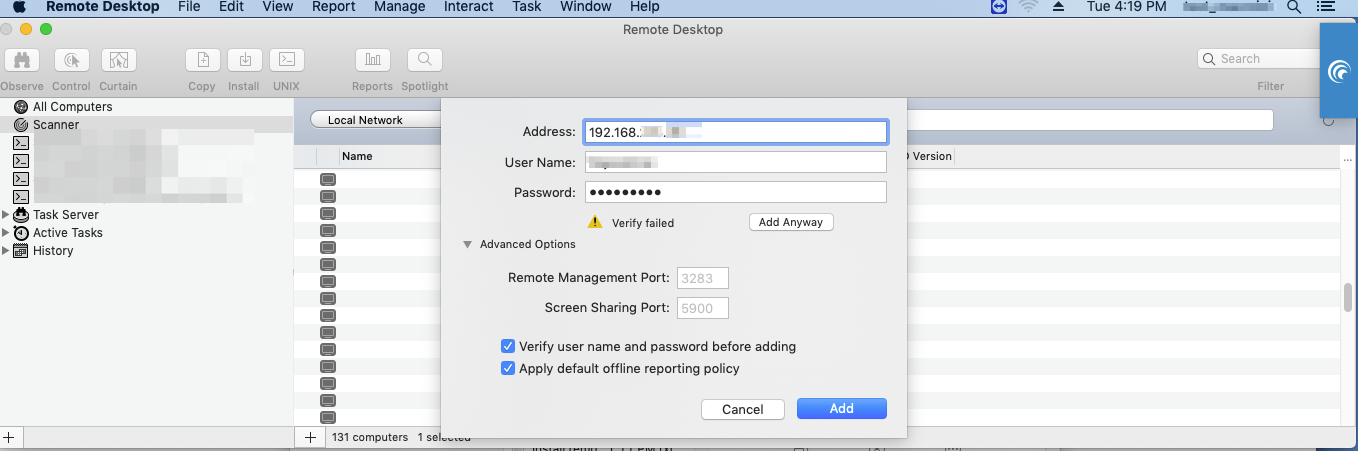Viewport: 1358px width, 451px height.
Task: Click the add button below sidebar
Action: point(9,437)
